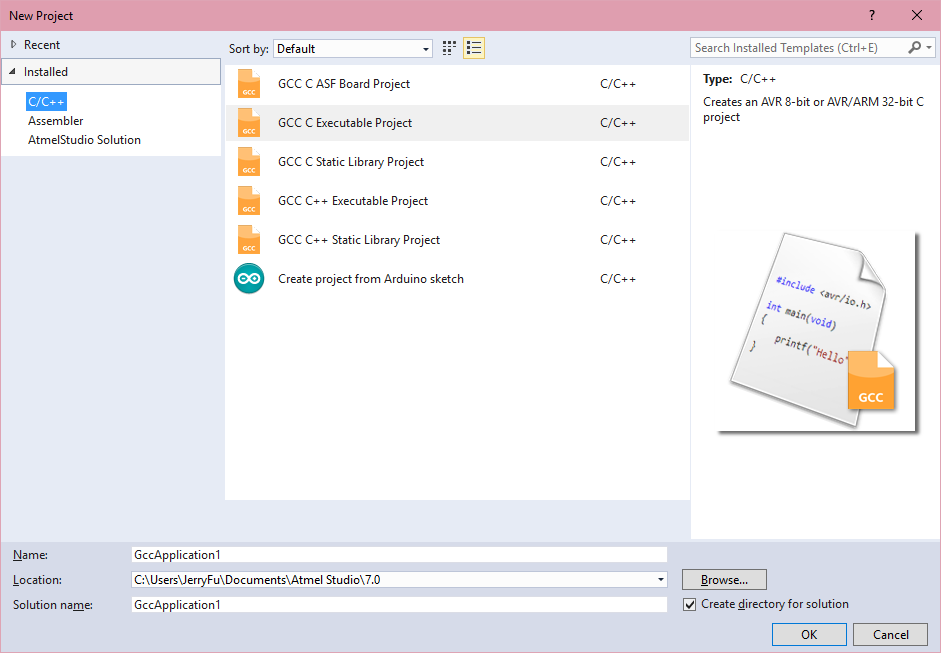The image size is (941, 653).
Task: Select GCC C Executable Project template
Action: point(457,123)
